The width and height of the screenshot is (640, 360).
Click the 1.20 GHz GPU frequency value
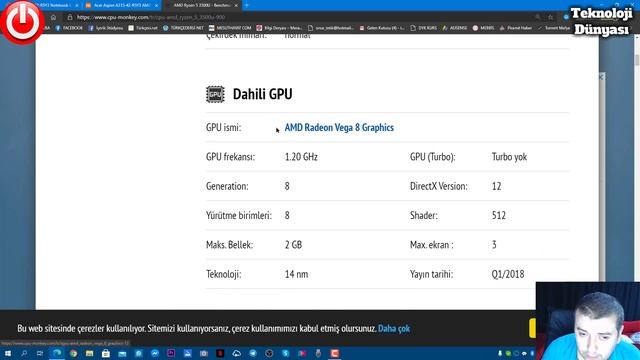point(301,157)
